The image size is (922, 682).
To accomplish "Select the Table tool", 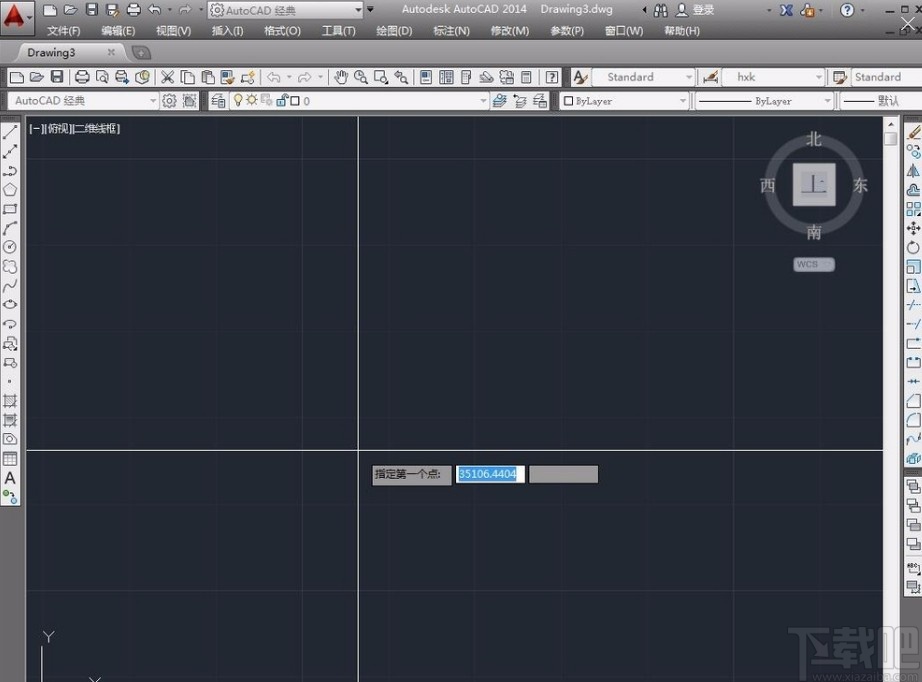I will (x=10, y=459).
